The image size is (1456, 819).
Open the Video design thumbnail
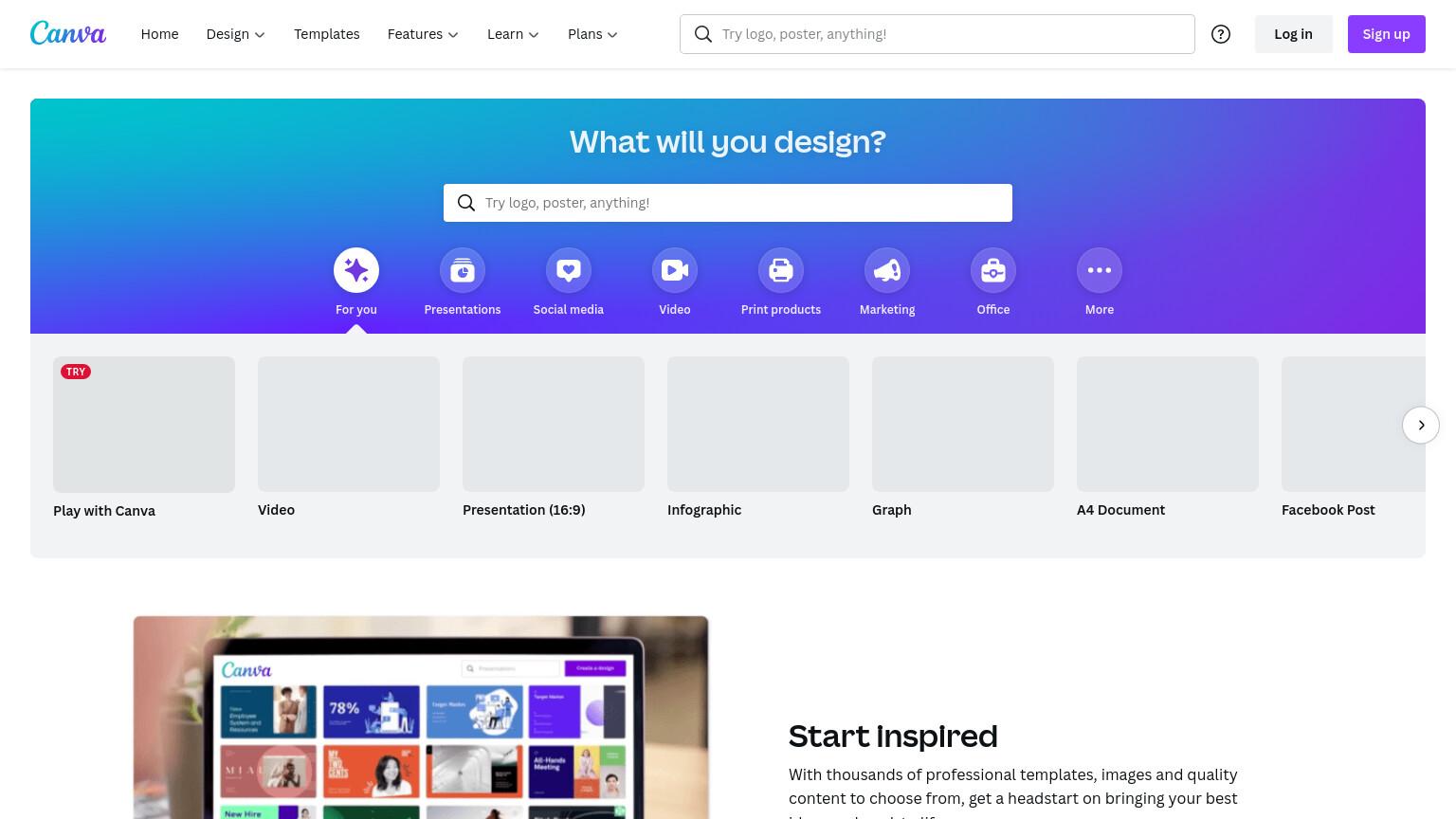[x=349, y=424]
